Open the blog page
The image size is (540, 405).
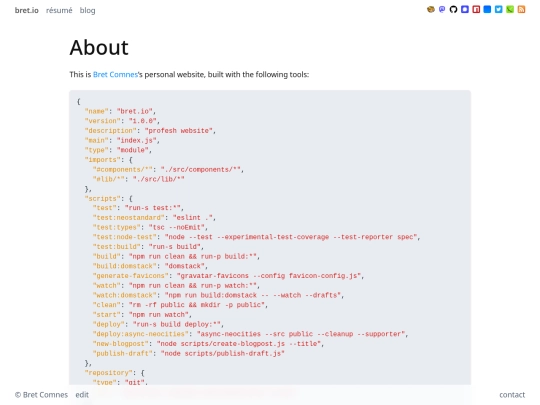pos(87,10)
